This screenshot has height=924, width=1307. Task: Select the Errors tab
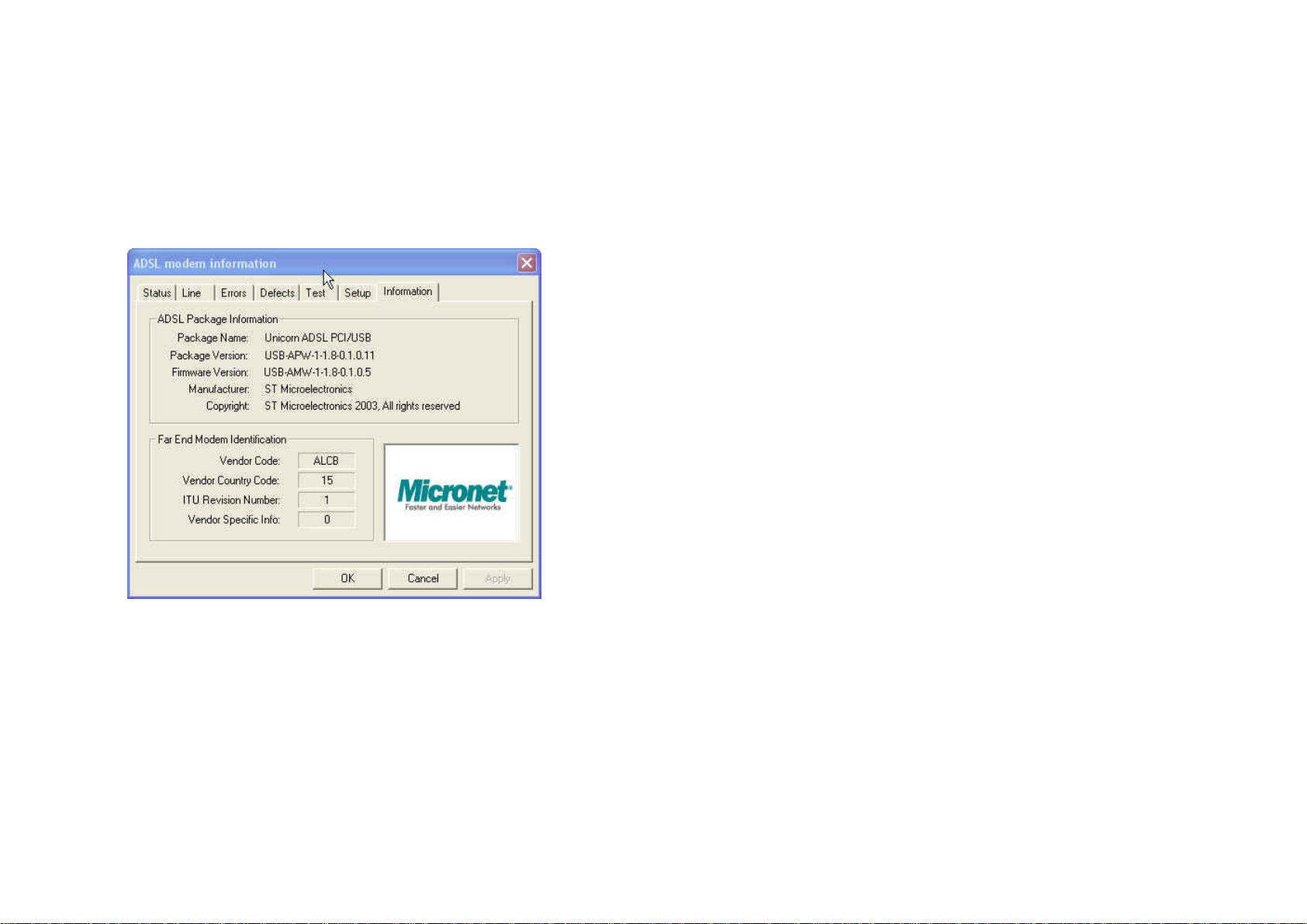[233, 293]
